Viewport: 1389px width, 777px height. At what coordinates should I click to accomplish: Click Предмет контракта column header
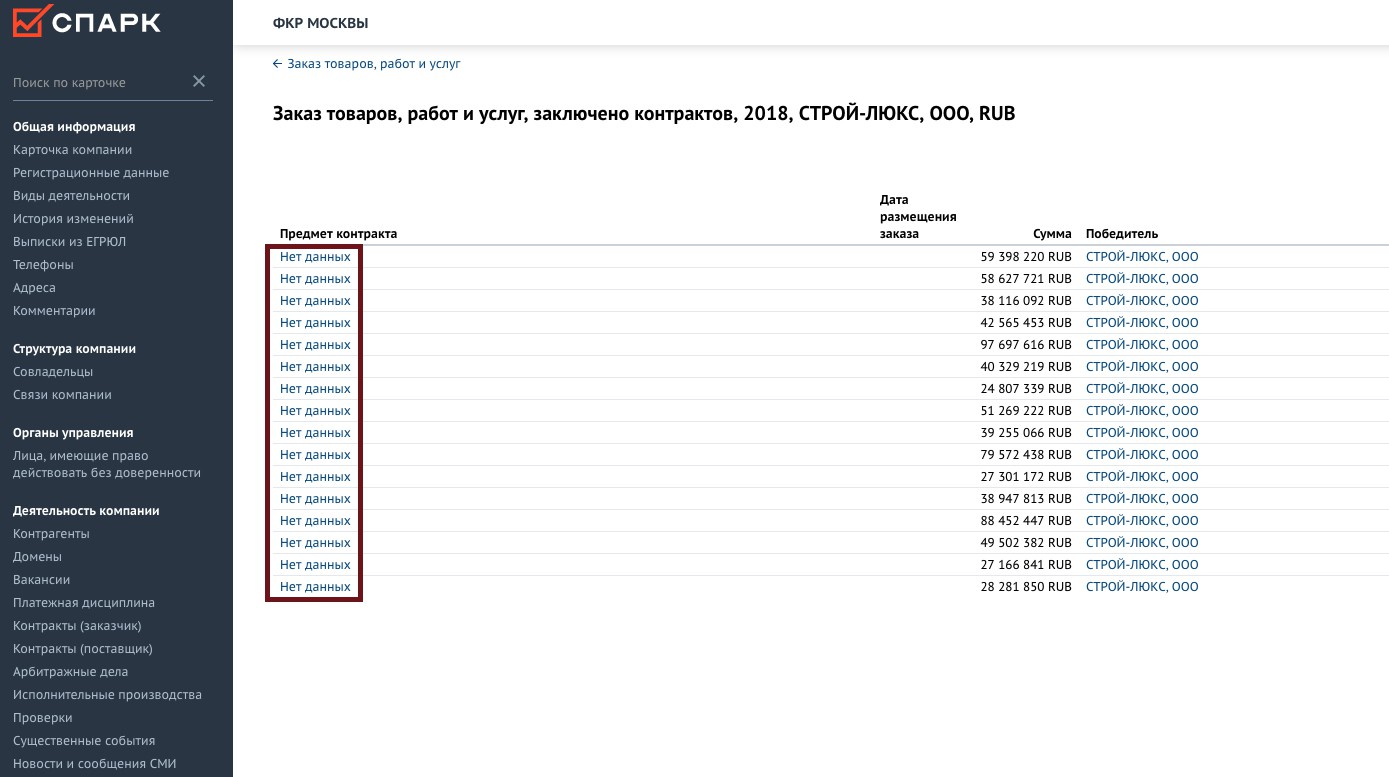(x=338, y=234)
